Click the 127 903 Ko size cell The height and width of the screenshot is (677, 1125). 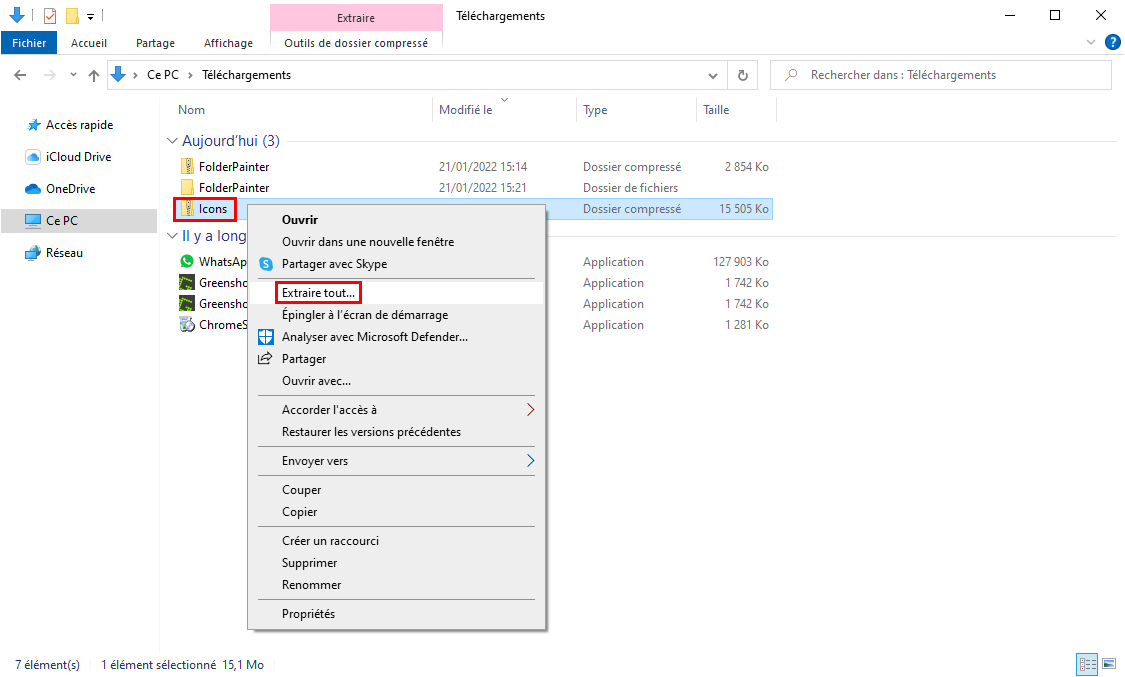(740, 262)
